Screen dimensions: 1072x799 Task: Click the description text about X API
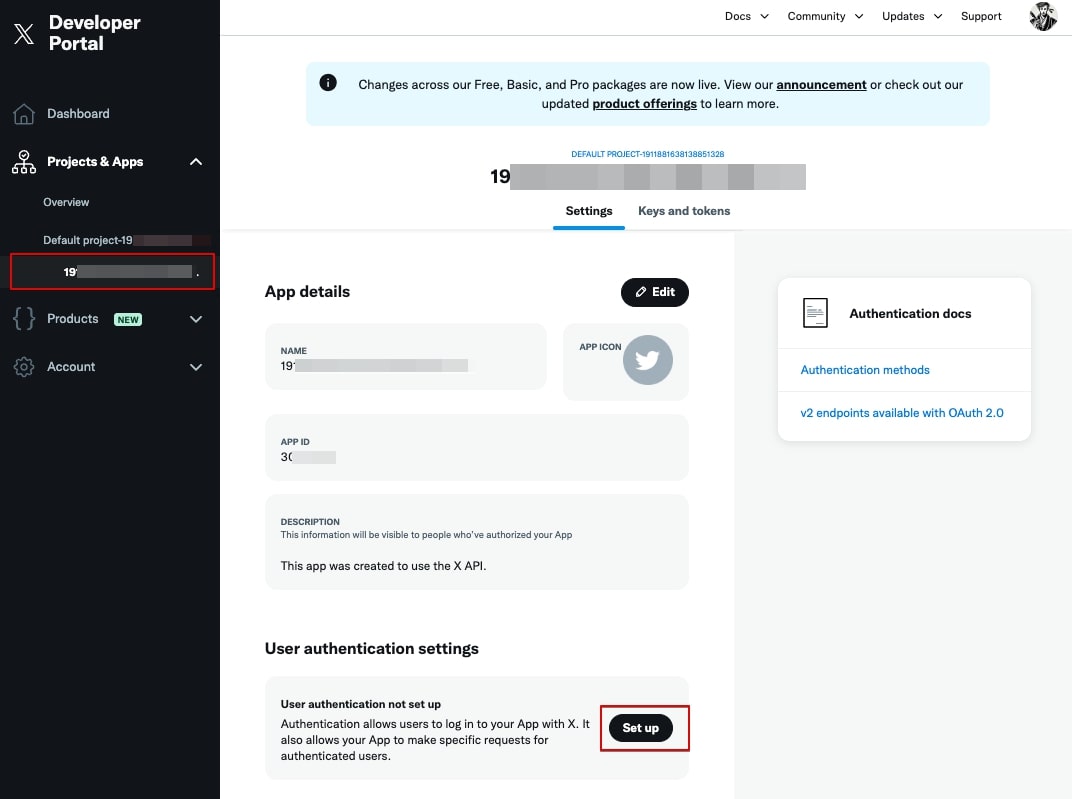click(383, 566)
